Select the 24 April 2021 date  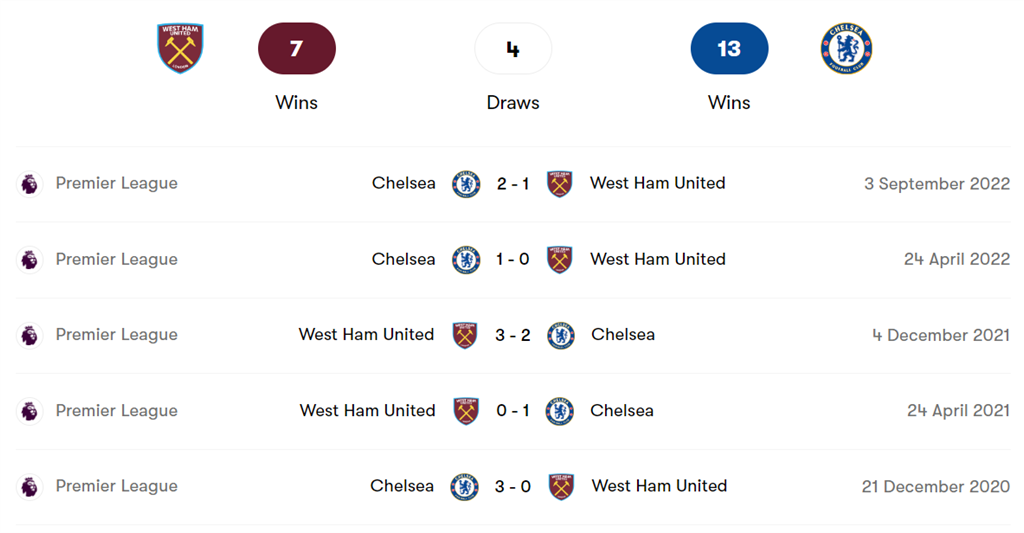coord(958,411)
